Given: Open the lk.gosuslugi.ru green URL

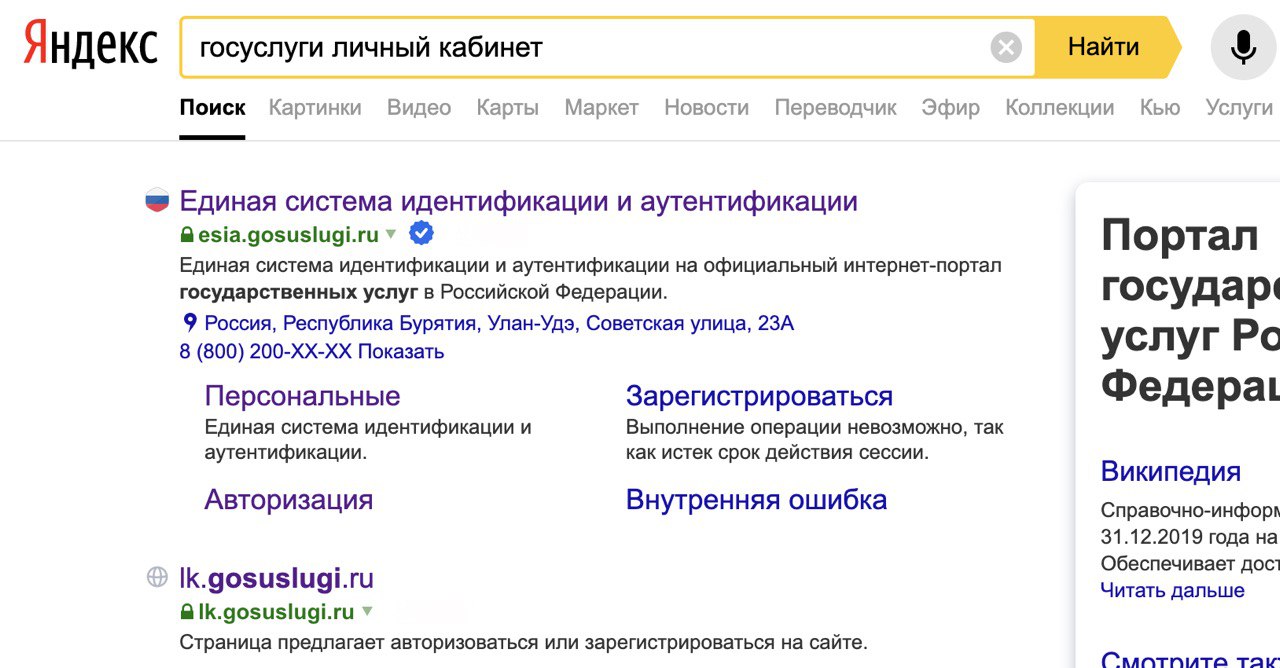Looking at the screenshot, I should pyautogui.click(x=276, y=611).
